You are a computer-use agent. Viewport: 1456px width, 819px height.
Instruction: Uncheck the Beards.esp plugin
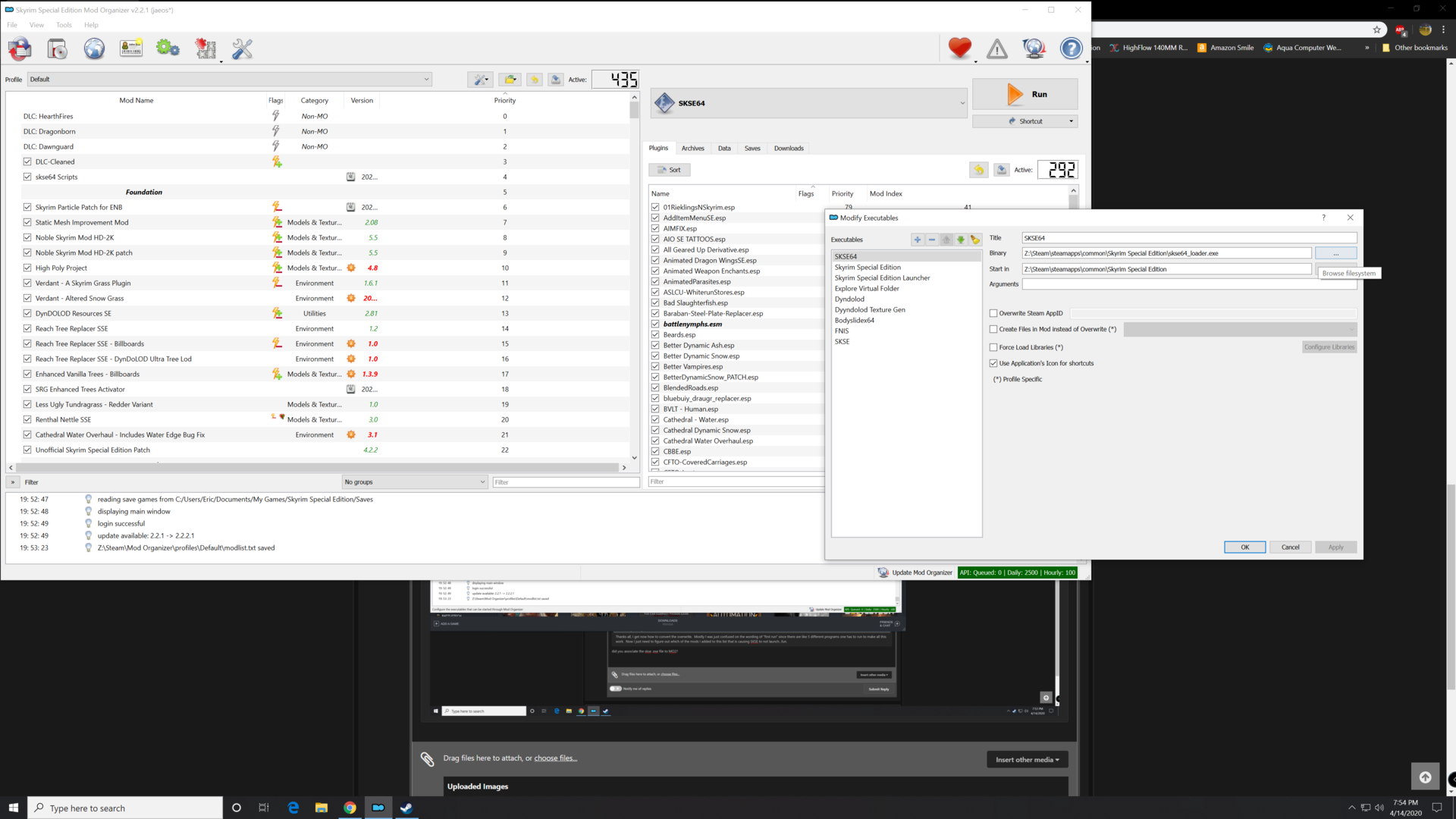655,334
